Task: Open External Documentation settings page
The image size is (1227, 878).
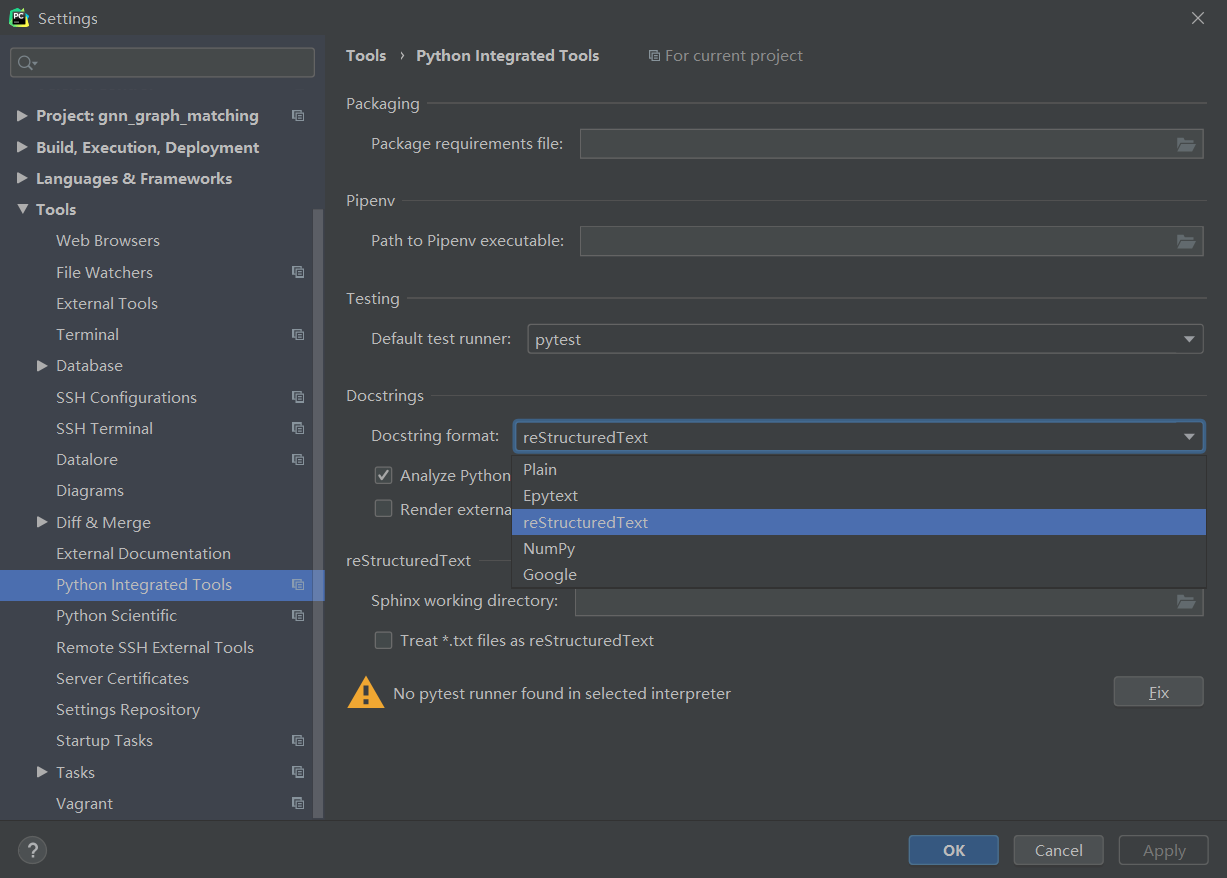Action: (143, 553)
